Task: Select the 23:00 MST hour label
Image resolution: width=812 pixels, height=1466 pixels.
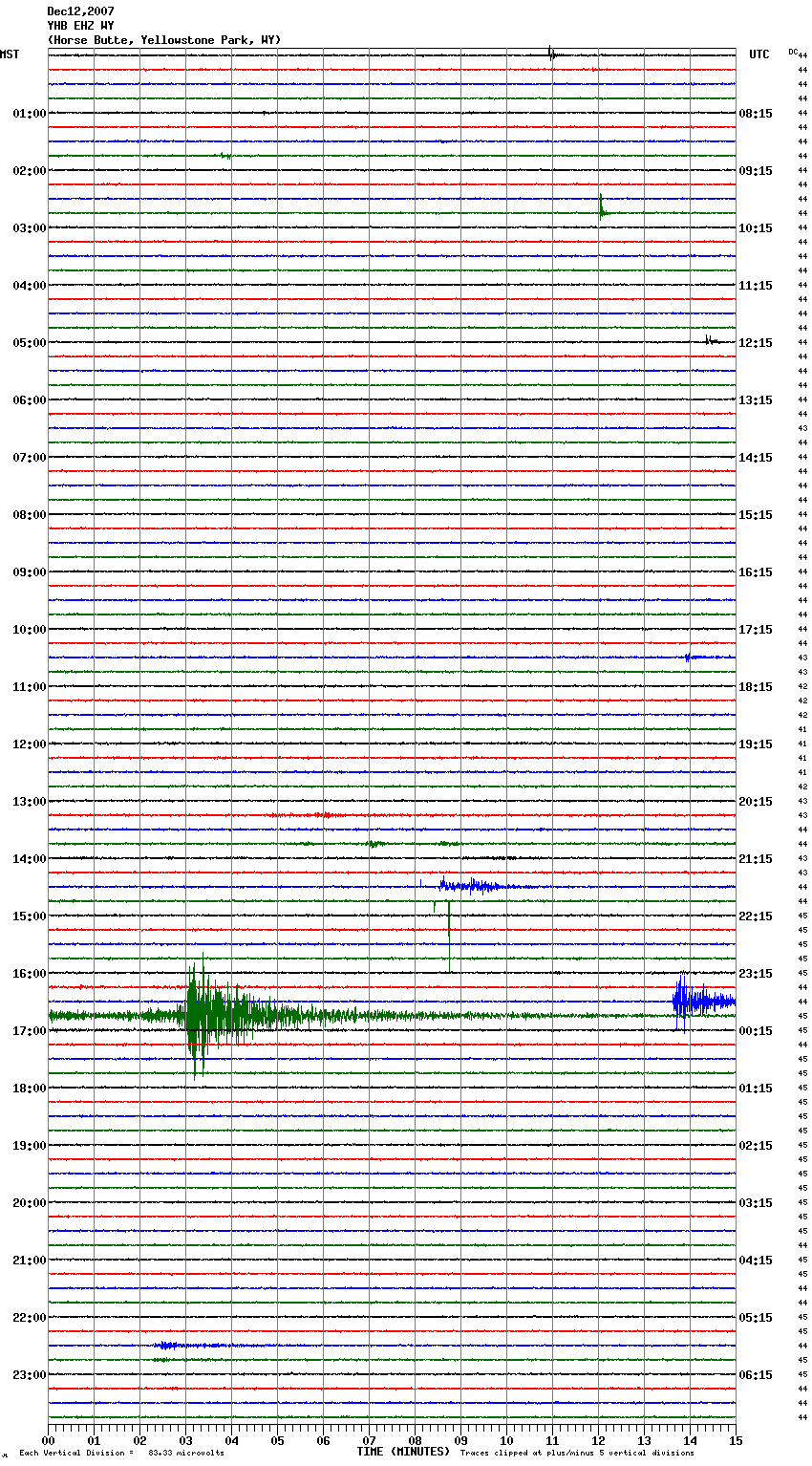Action: coord(29,1375)
